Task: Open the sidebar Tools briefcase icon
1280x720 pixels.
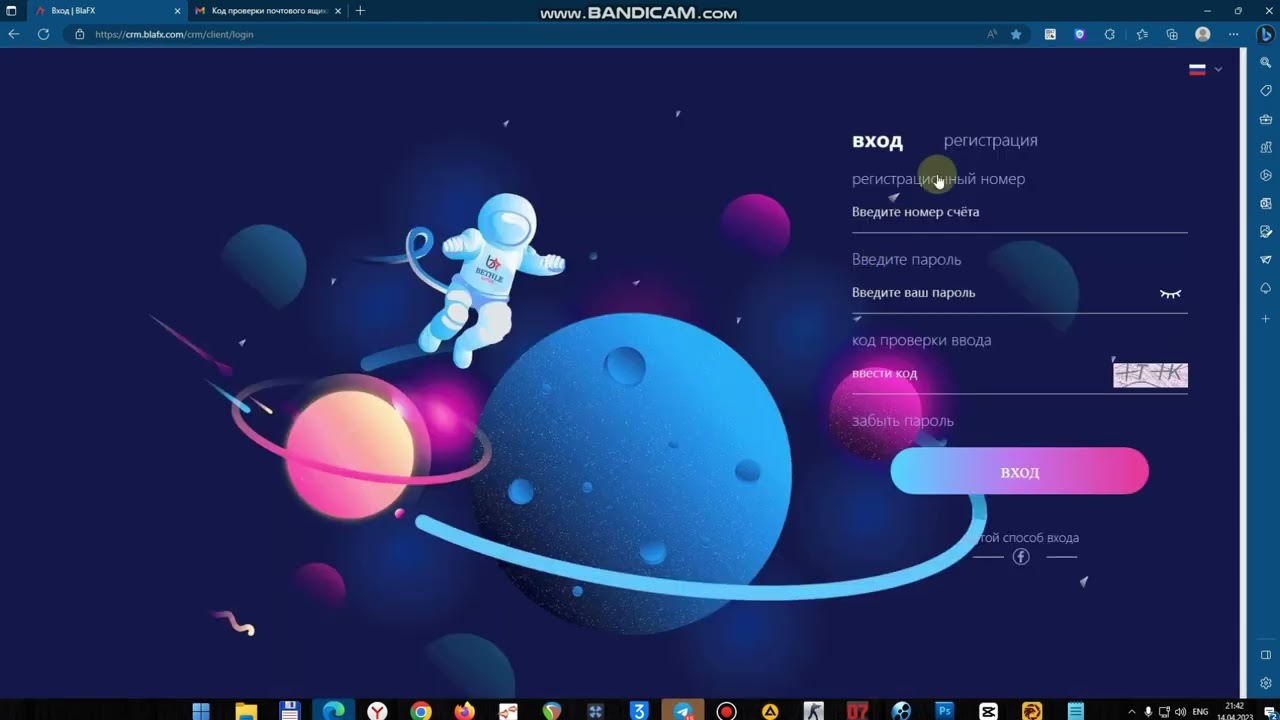Action: [x=1265, y=119]
